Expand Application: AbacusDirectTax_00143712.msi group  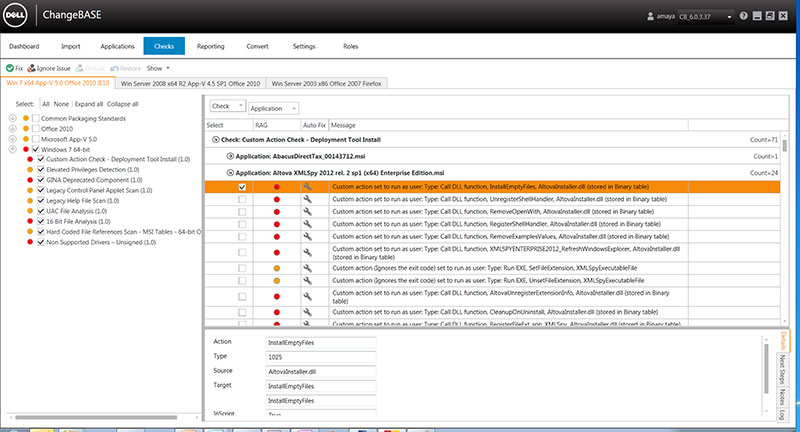230,157
